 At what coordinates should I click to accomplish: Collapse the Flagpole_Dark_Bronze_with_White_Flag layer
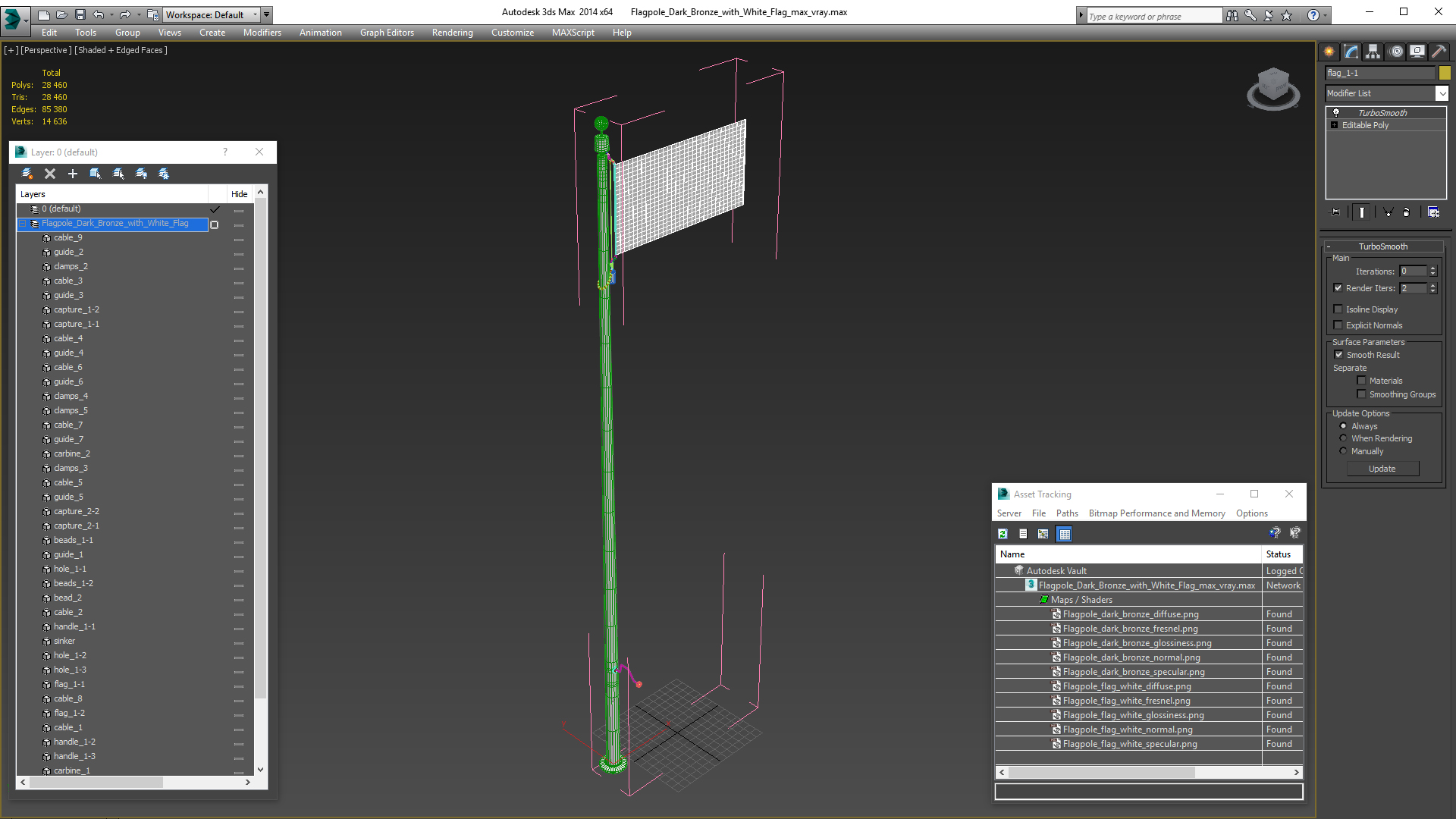pyautogui.click(x=23, y=224)
